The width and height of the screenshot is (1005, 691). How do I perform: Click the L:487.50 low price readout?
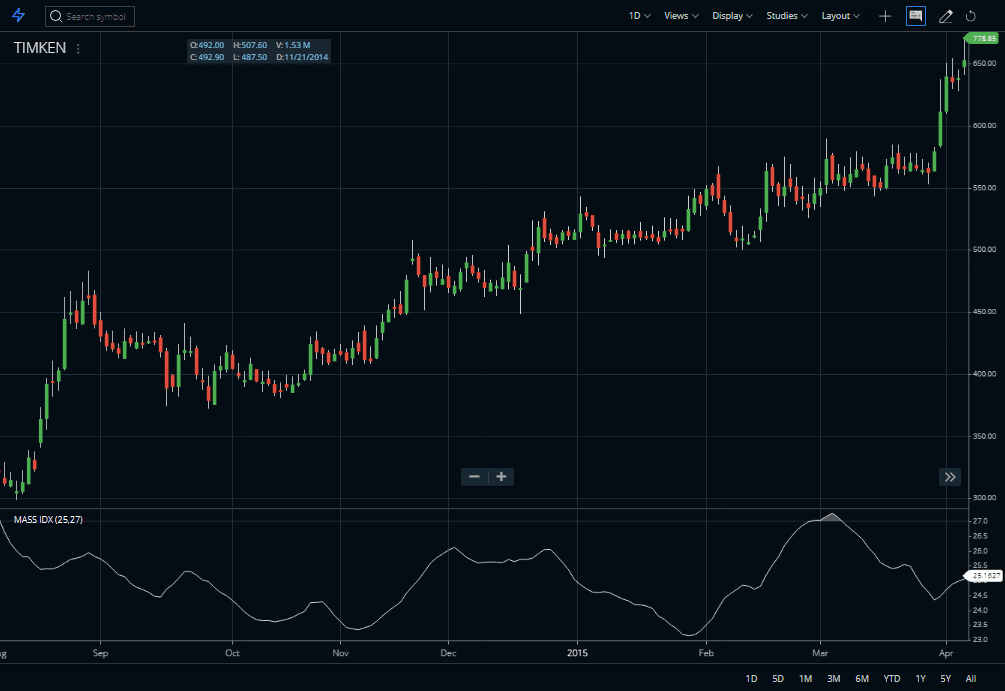(250, 57)
